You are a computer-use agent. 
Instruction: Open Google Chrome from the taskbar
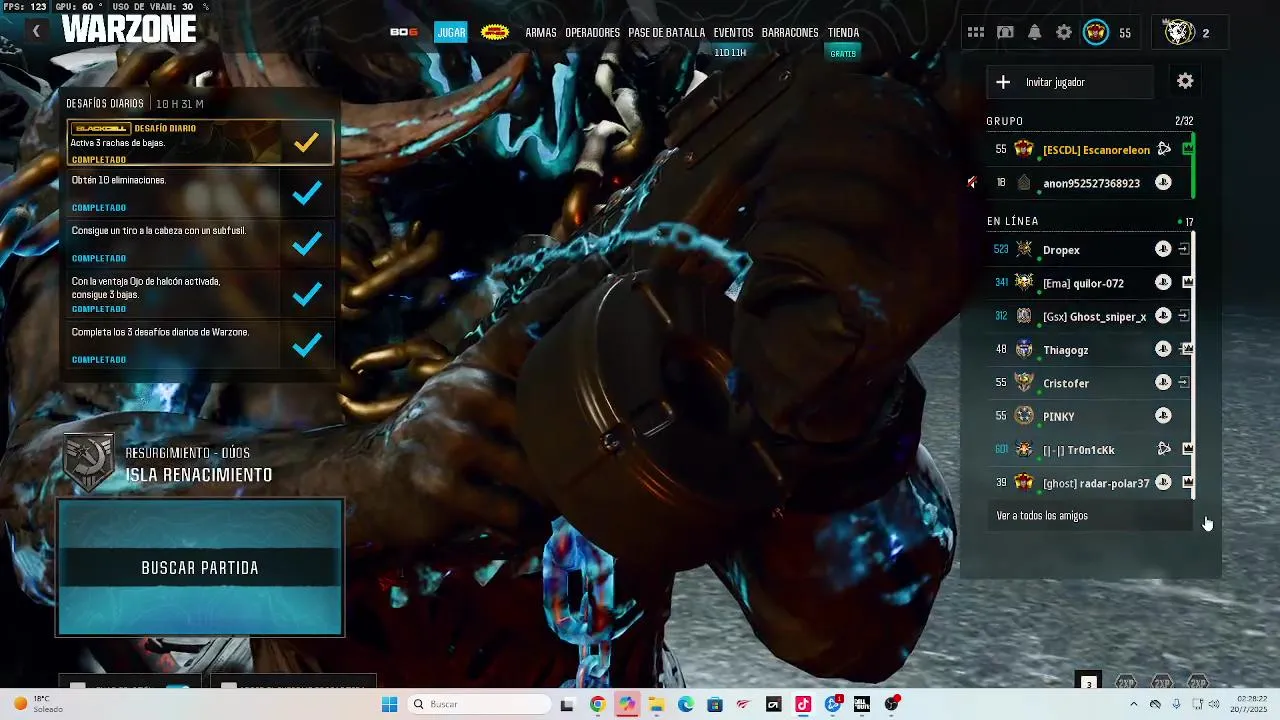597,704
